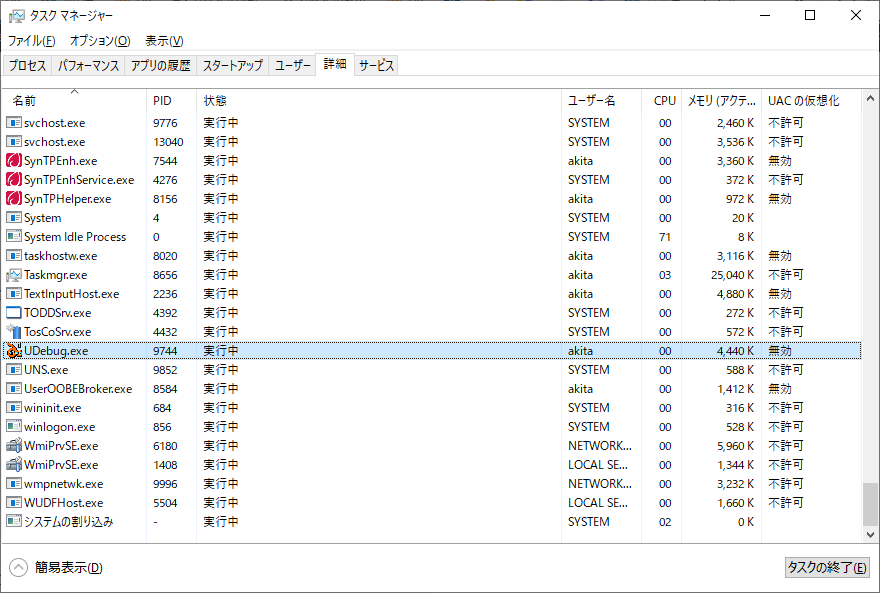880x593 pixels.
Task: Open the ファイル(F) menu
Action: coord(31,41)
